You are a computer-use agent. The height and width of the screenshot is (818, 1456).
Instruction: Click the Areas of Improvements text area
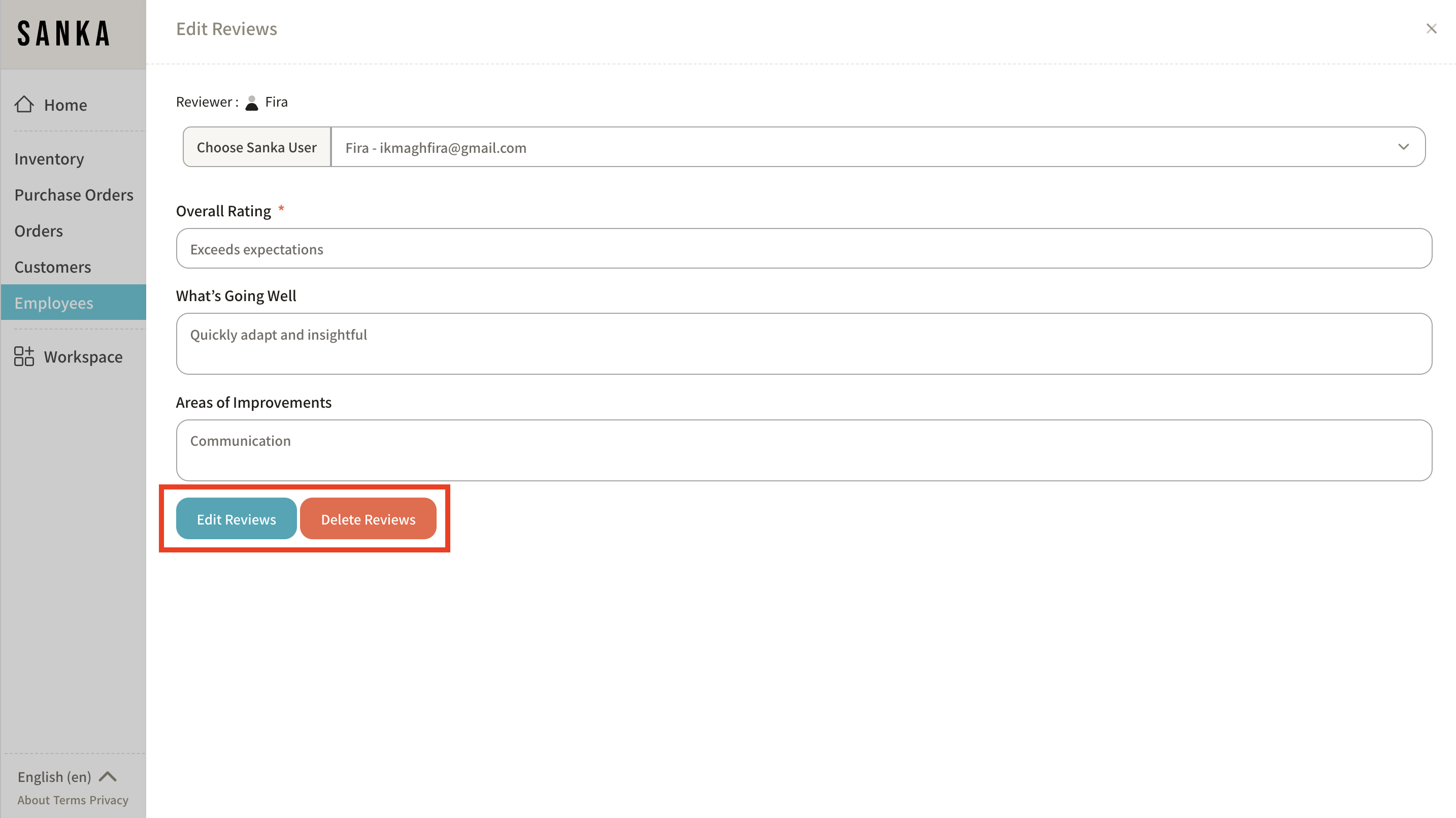tap(803, 450)
